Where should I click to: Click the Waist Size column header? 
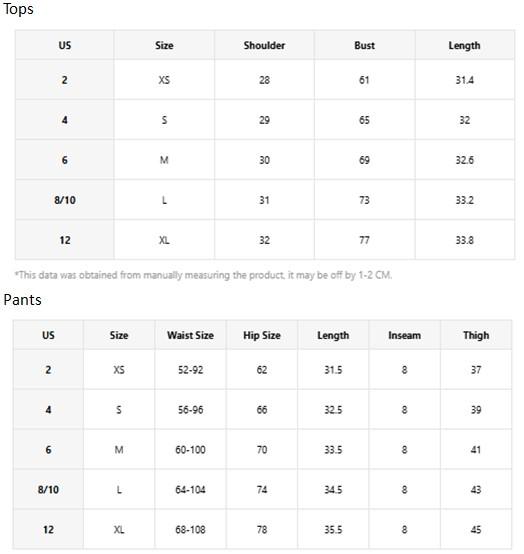[x=190, y=335]
